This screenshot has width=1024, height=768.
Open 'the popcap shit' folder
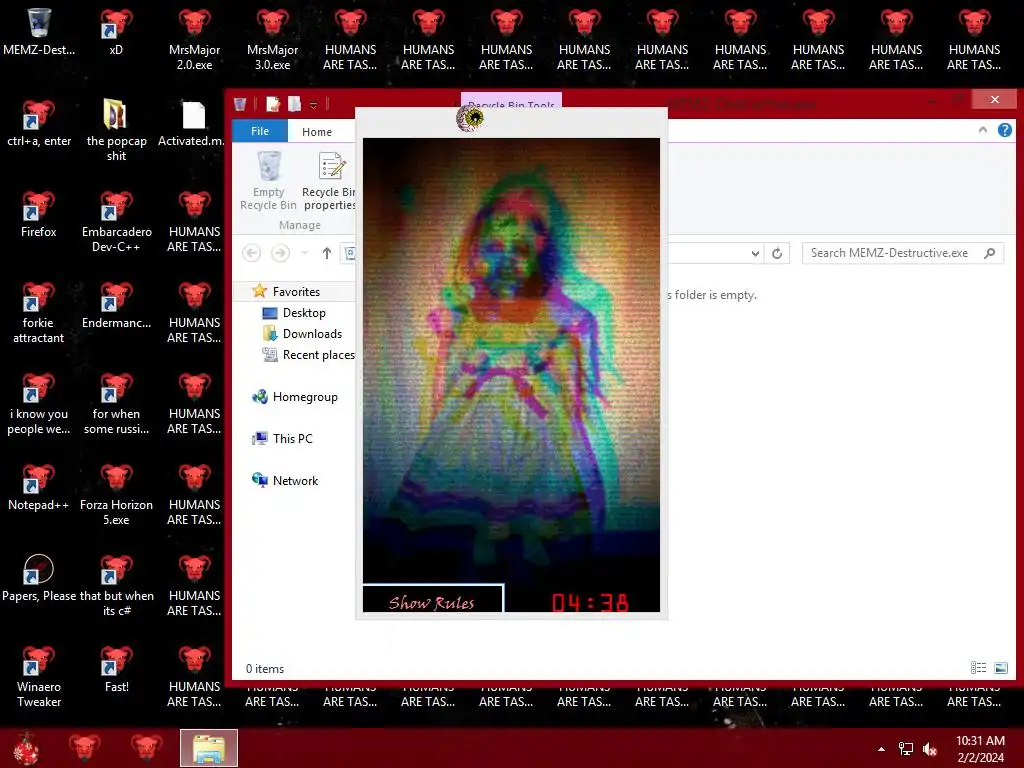[116, 130]
